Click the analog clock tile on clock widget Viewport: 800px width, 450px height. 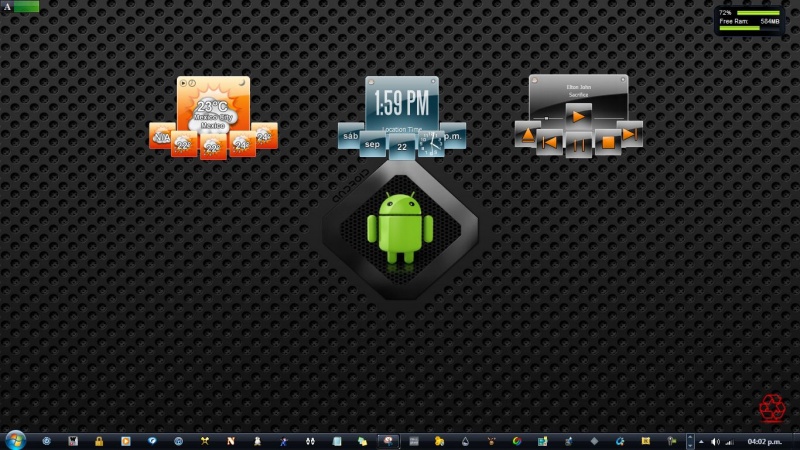(x=431, y=143)
